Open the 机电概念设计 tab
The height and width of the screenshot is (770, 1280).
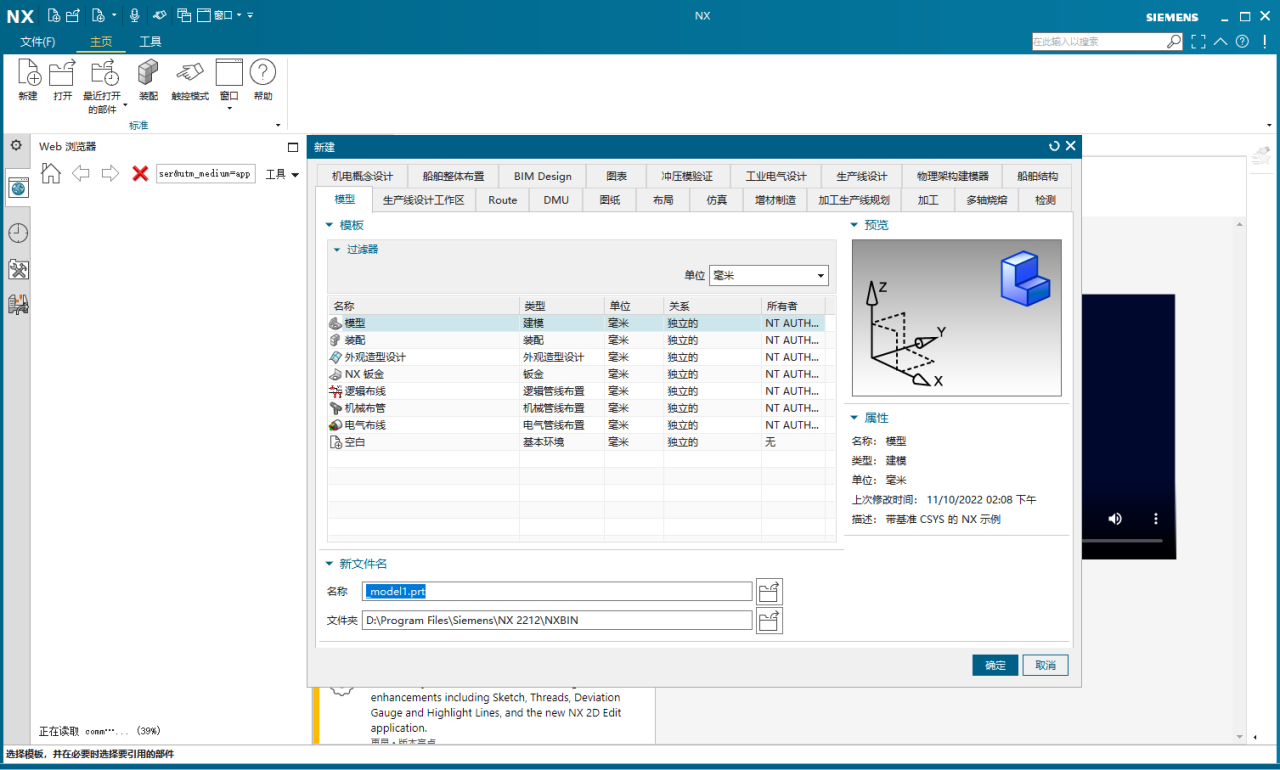362,176
